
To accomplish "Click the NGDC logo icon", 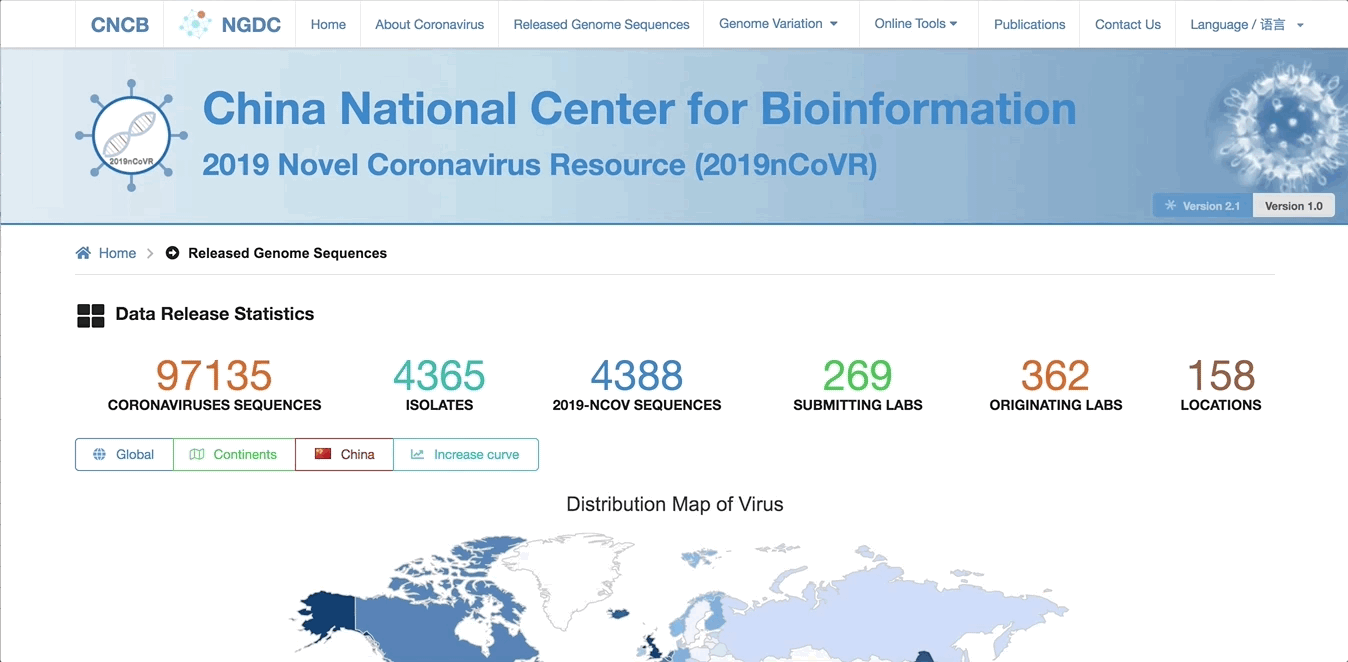I will (x=195, y=24).
